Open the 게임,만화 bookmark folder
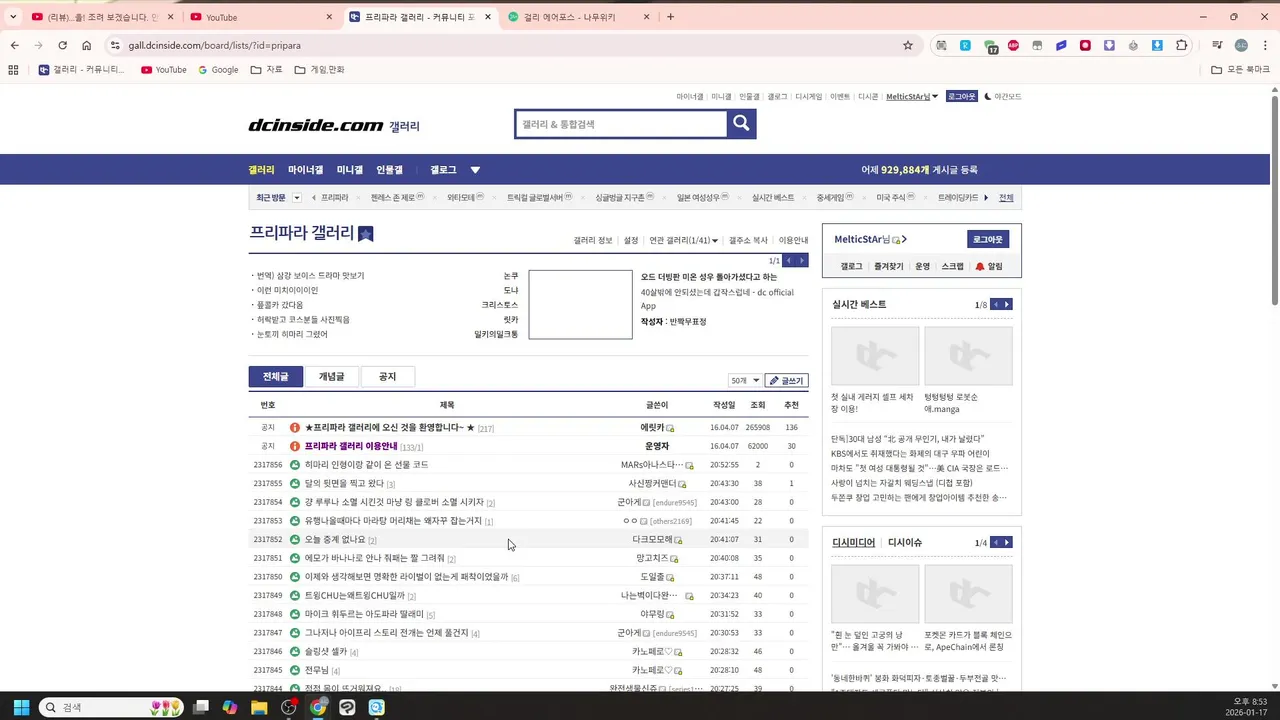This screenshot has width=1280, height=720. 319,70
